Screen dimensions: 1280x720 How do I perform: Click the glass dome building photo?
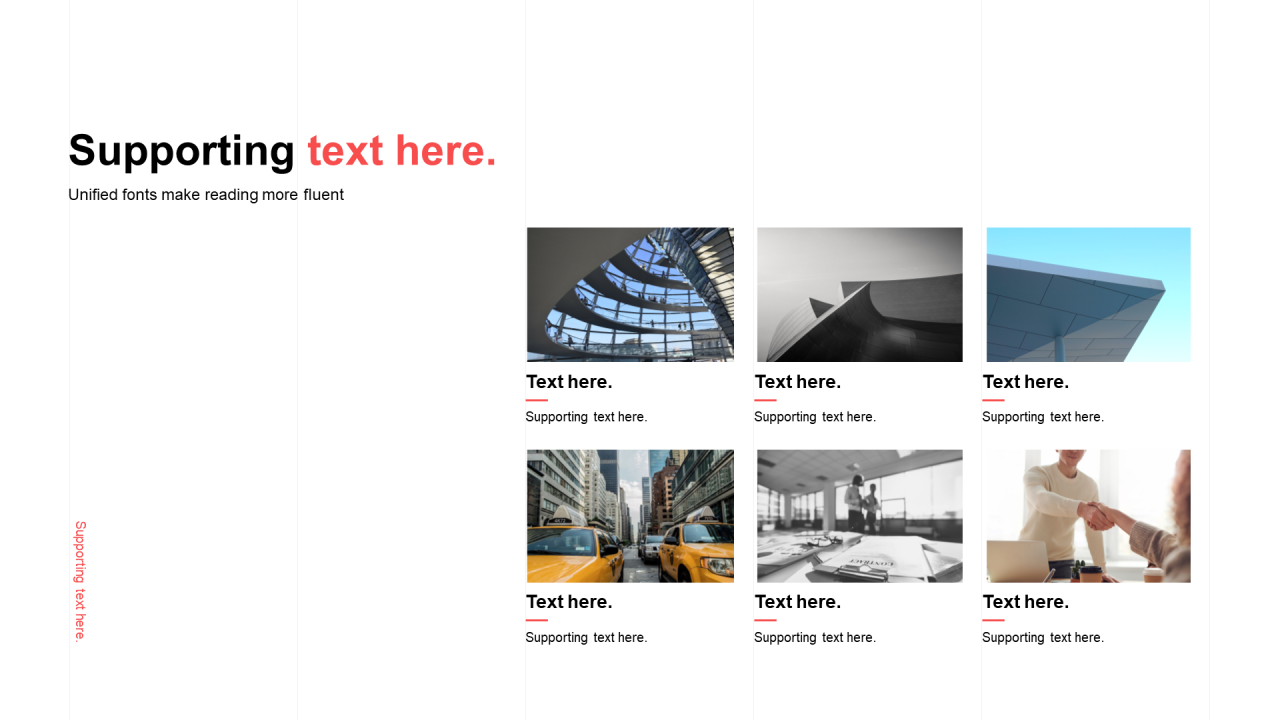[x=630, y=294]
